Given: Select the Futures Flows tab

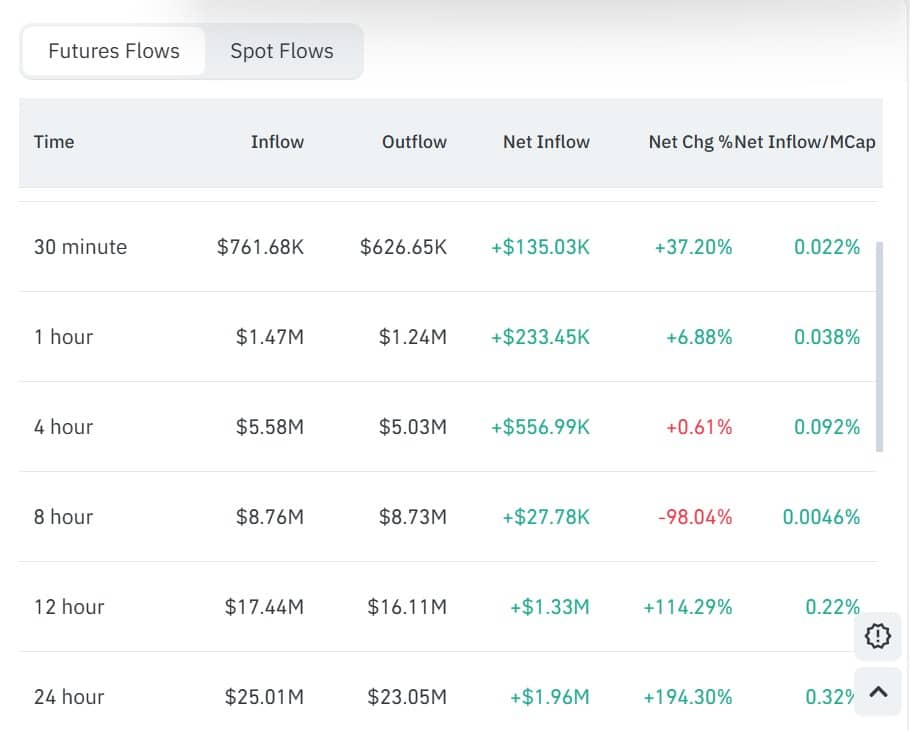Looking at the screenshot, I should pos(113,50).
